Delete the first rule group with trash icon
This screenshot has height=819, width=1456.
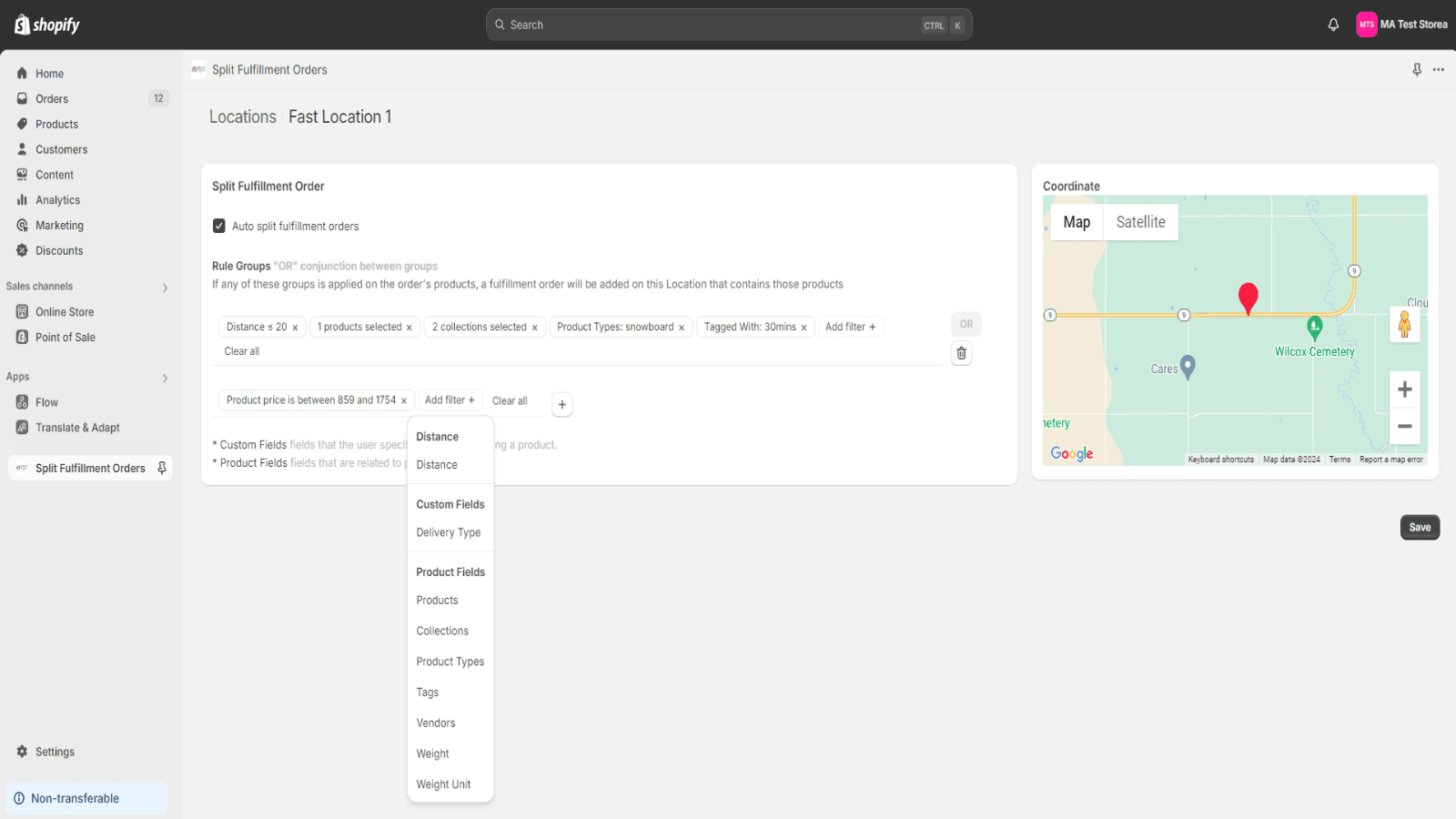click(961, 353)
